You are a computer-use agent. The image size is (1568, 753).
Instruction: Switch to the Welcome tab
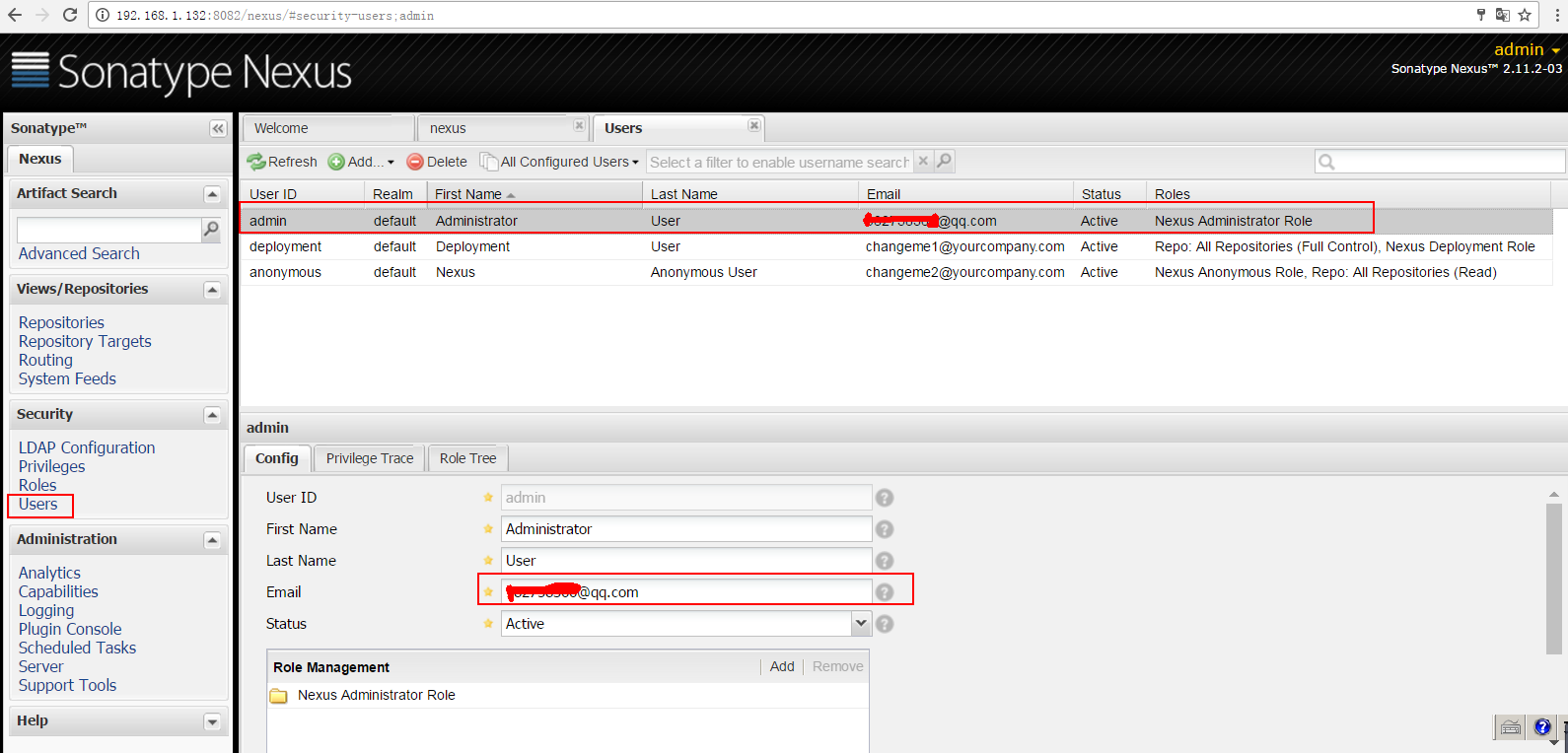[328, 128]
